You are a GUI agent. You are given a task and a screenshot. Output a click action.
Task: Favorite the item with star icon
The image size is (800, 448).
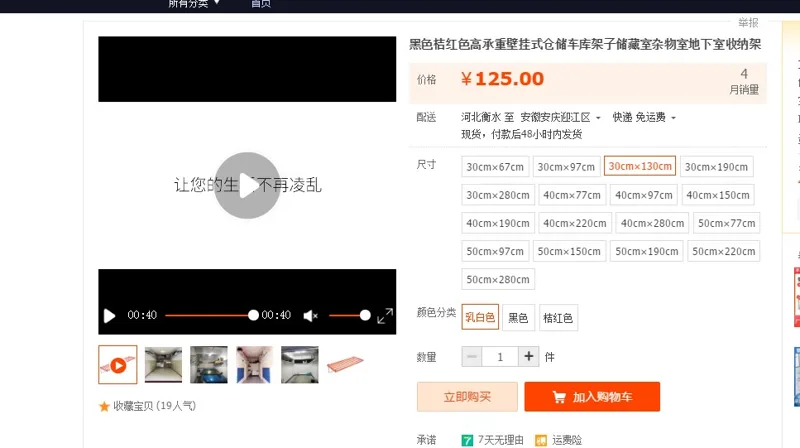pos(104,406)
